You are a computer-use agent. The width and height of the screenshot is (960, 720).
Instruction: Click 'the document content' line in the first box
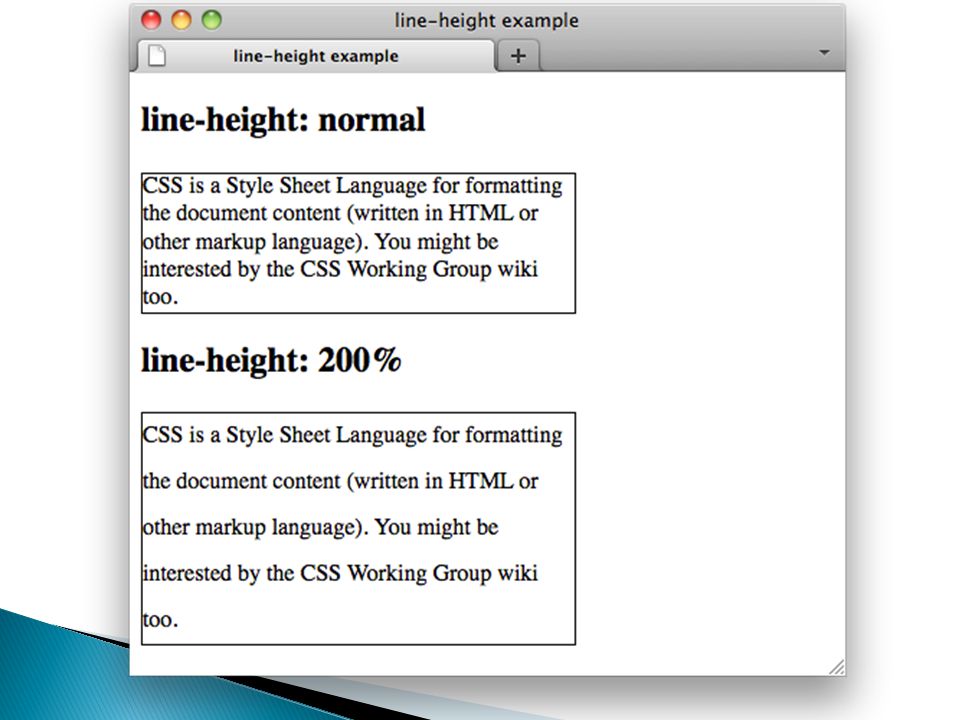(340, 214)
